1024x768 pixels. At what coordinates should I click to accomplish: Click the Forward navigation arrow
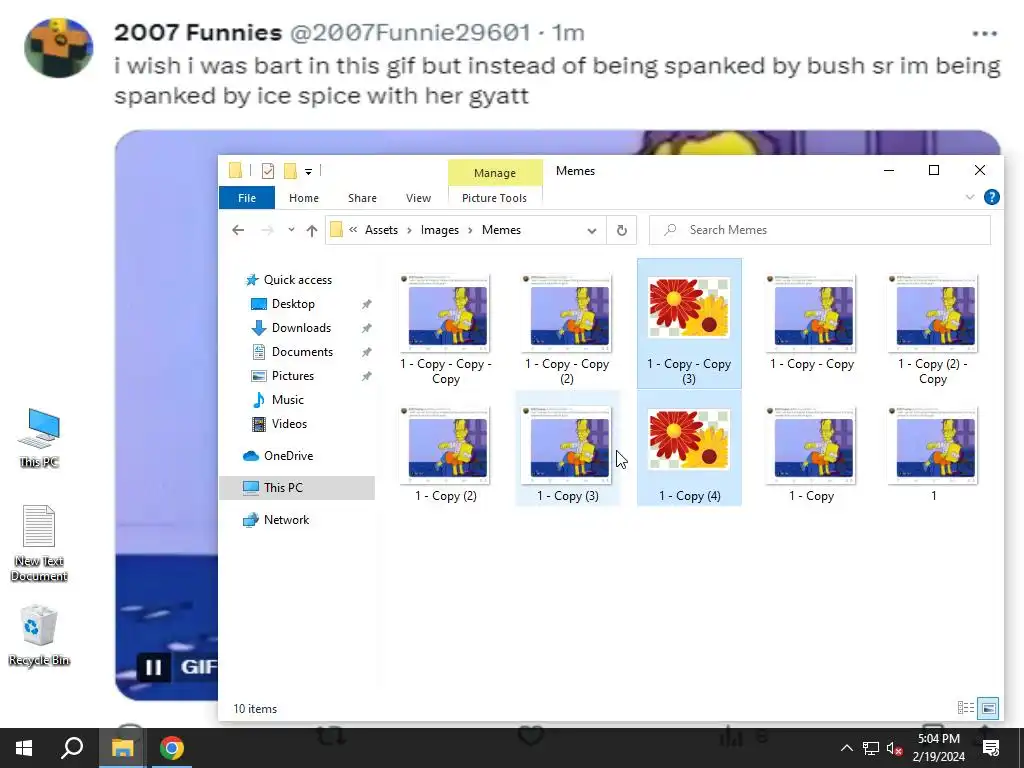(x=267, y=230)
